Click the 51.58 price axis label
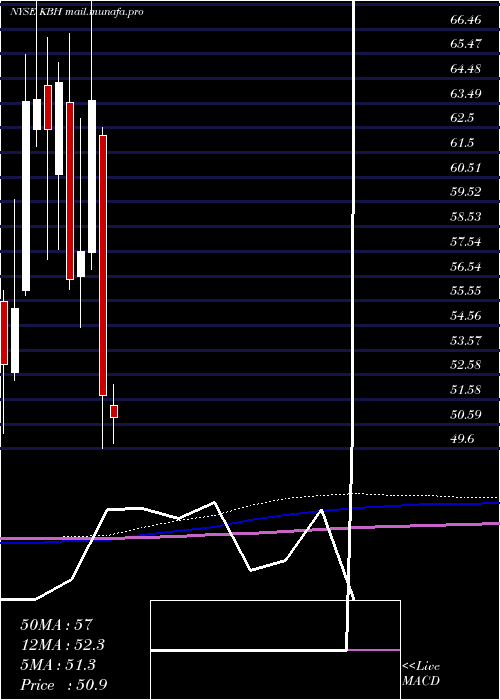Viewport: 500px width, 700px height. click(x=466, y=390)
